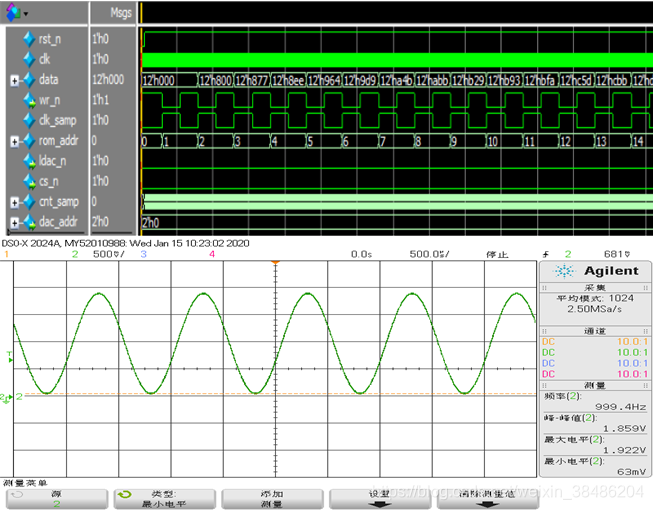Click the wave window format icon at top-left
This screenshot has width=653, height=510.
coord(12,12)
